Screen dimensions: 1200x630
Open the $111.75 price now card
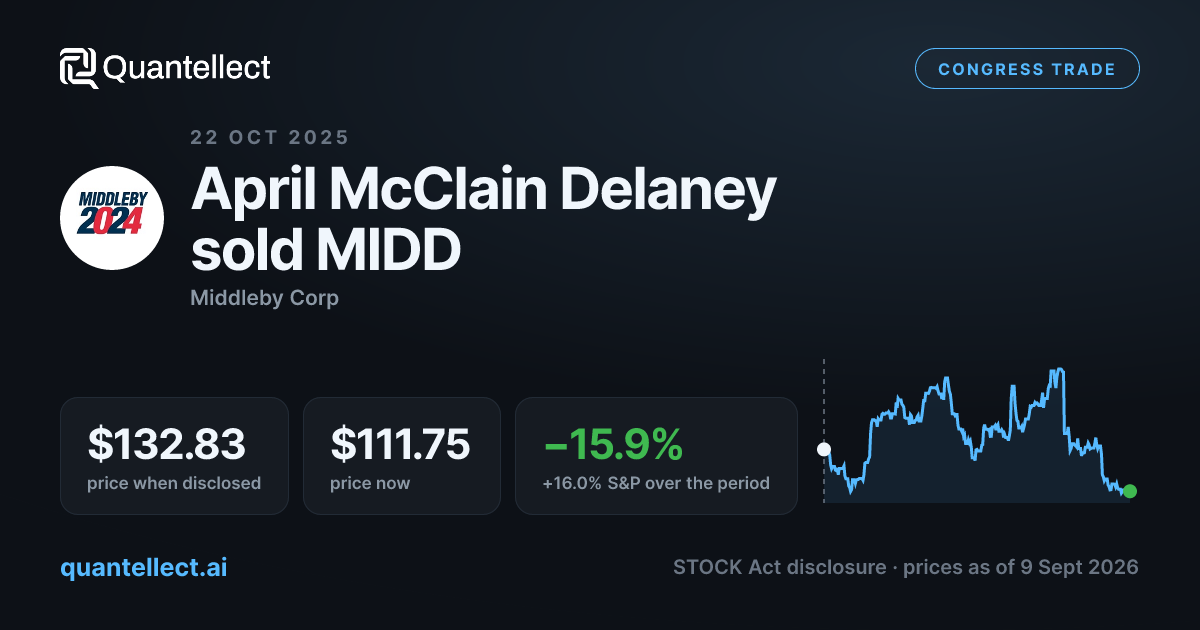pyautogui.click(x=402, y=456)
